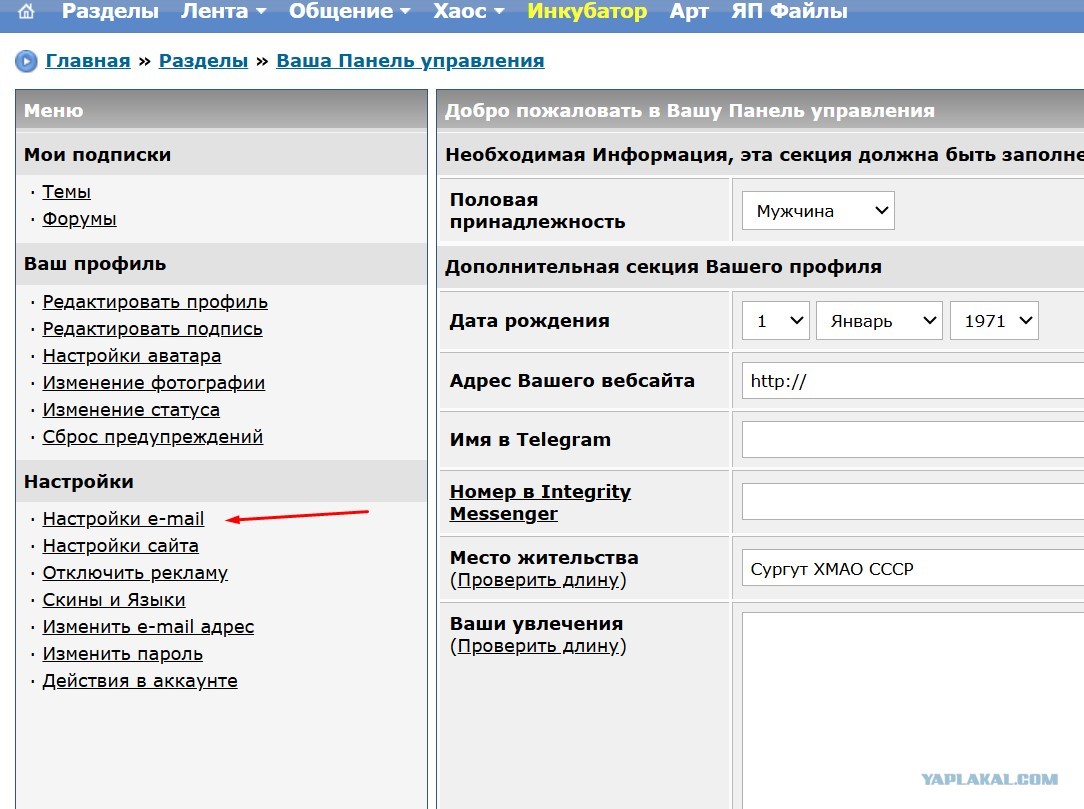The height and width of the screenshot is (809, 1084).
Task: Click Проверить длину under Ваши увлечения
Action: click(538, 646)
